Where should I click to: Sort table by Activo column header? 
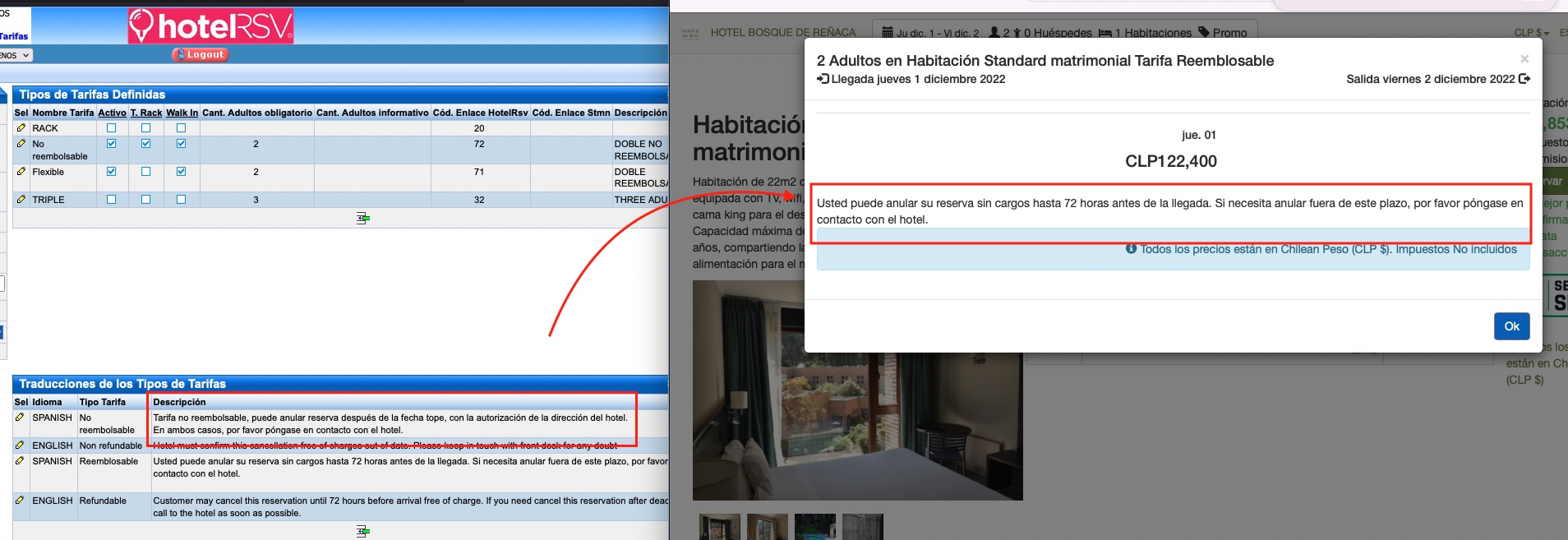[112, 113]
